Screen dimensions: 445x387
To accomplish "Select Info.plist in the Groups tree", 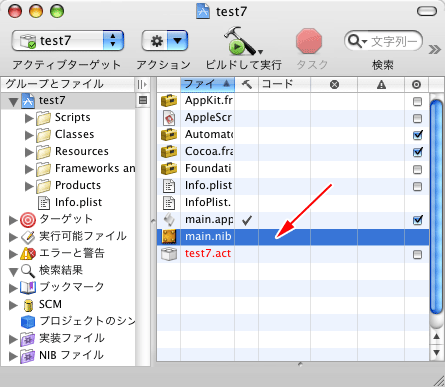I will [x=79, y=202].
